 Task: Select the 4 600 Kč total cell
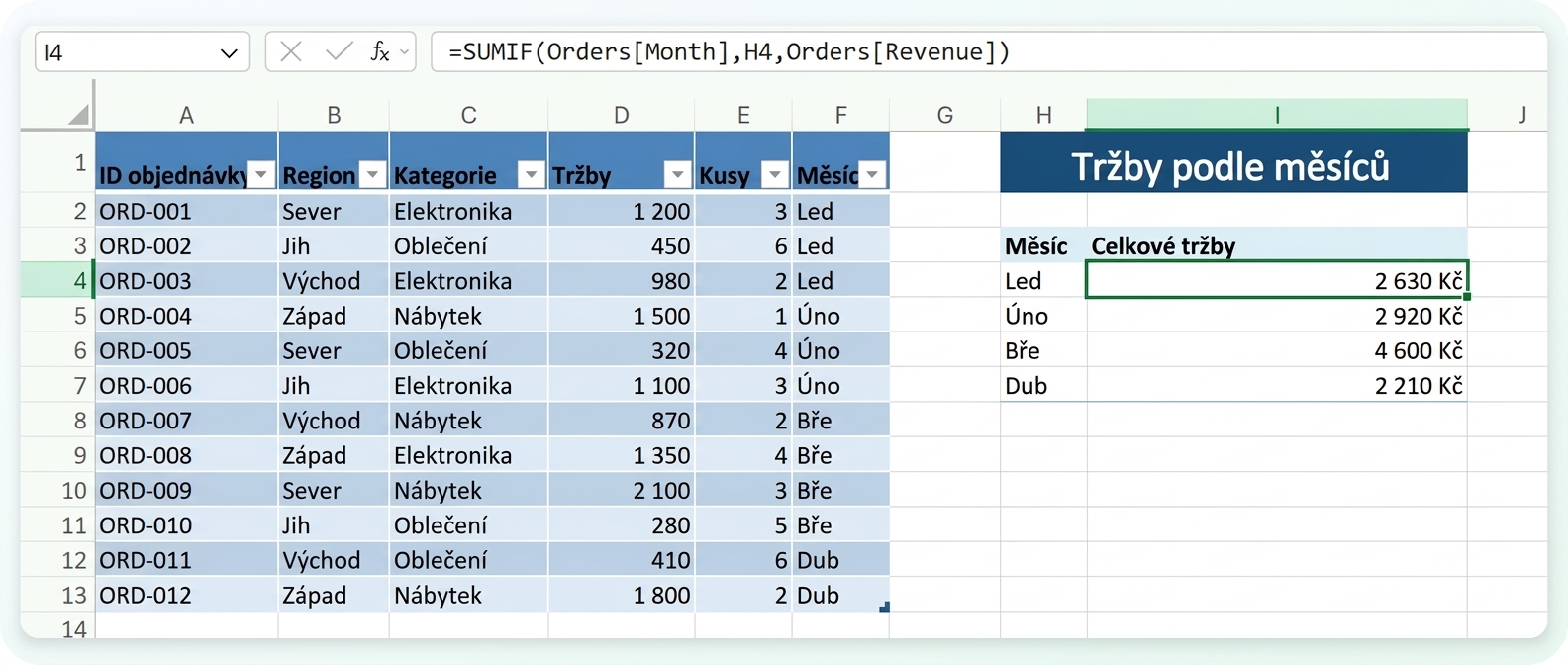(1277, 350)
